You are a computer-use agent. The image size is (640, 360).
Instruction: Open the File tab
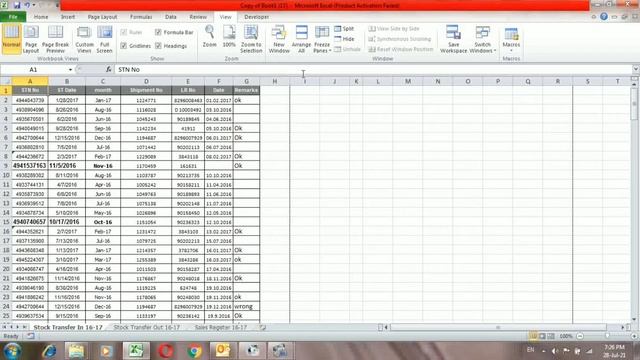[x=13, y=17]
